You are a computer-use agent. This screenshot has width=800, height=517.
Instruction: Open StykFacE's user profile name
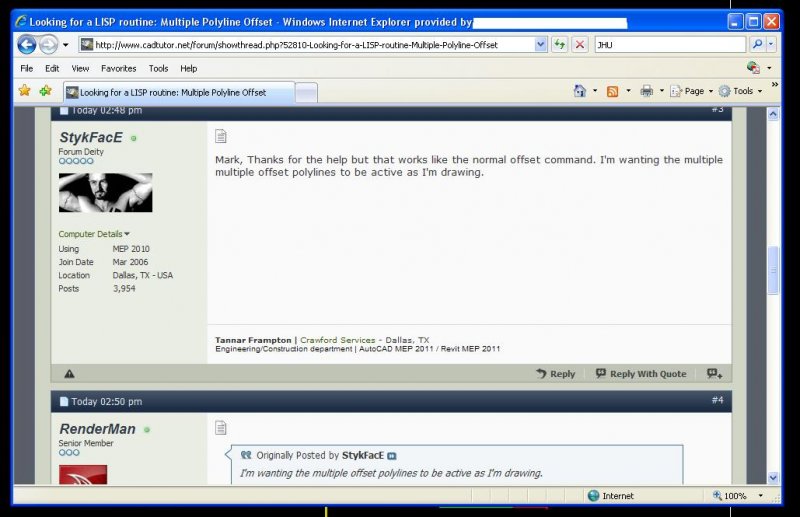(x=91, y=137)
